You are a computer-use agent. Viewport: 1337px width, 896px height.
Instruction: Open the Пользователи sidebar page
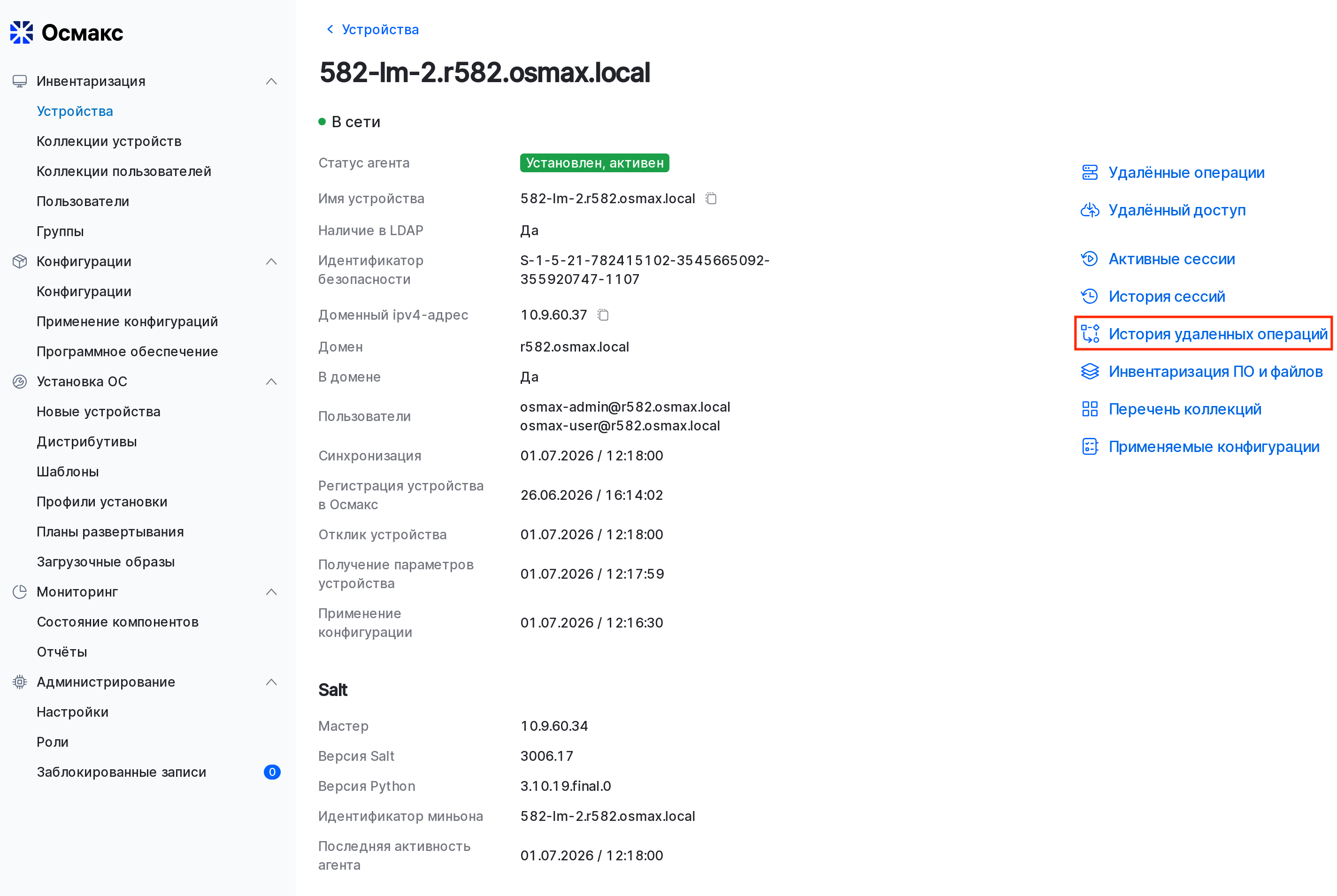click(83, 201)
